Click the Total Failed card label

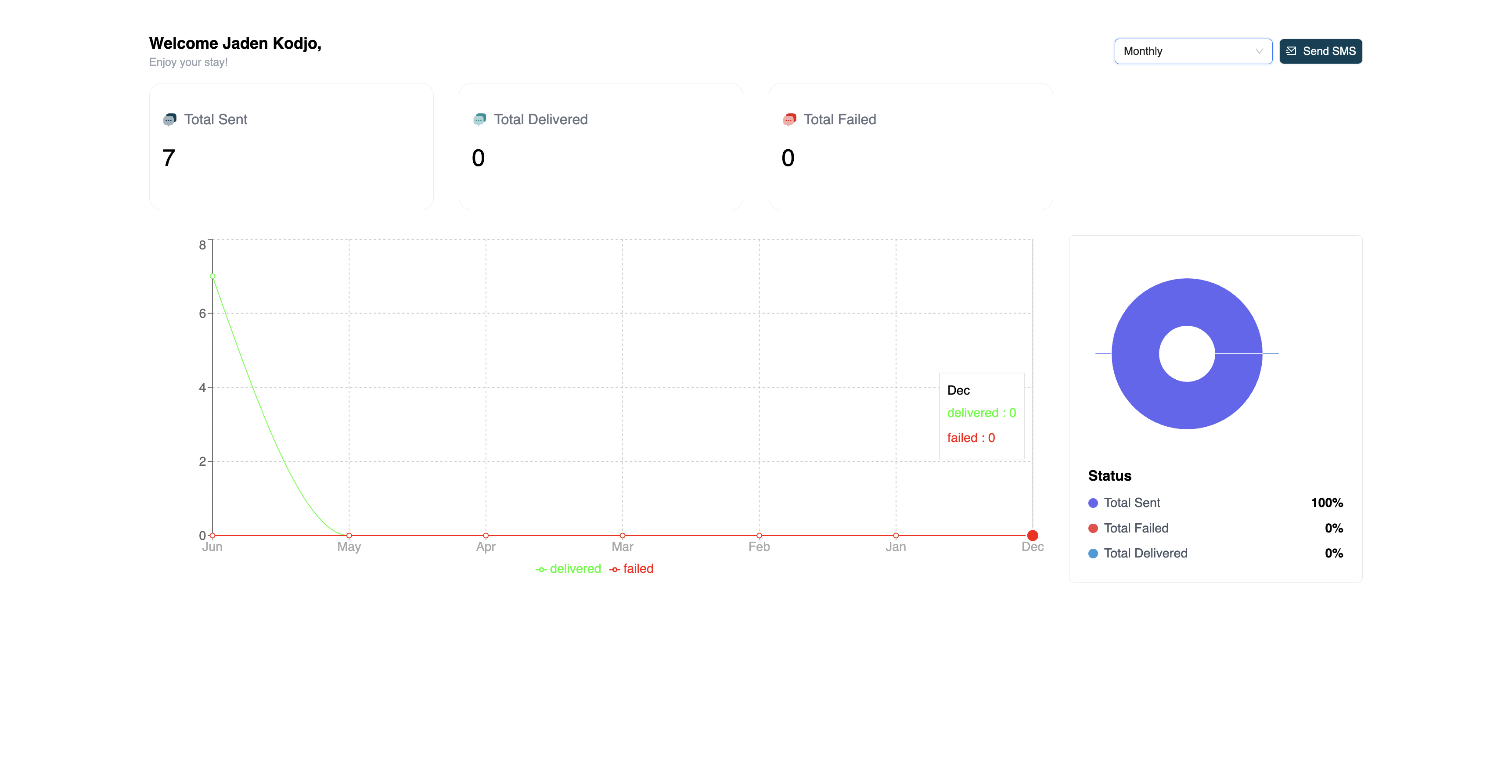[x=839, y=119]
